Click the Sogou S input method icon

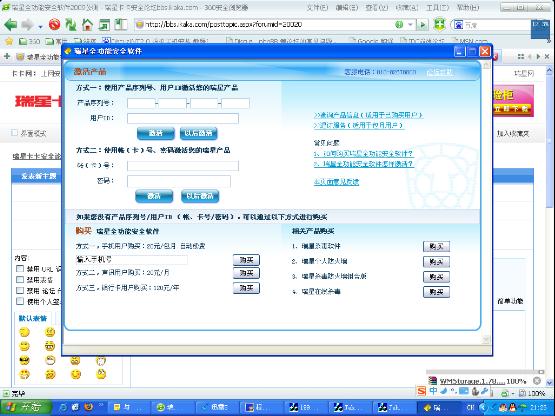[421, 391]
